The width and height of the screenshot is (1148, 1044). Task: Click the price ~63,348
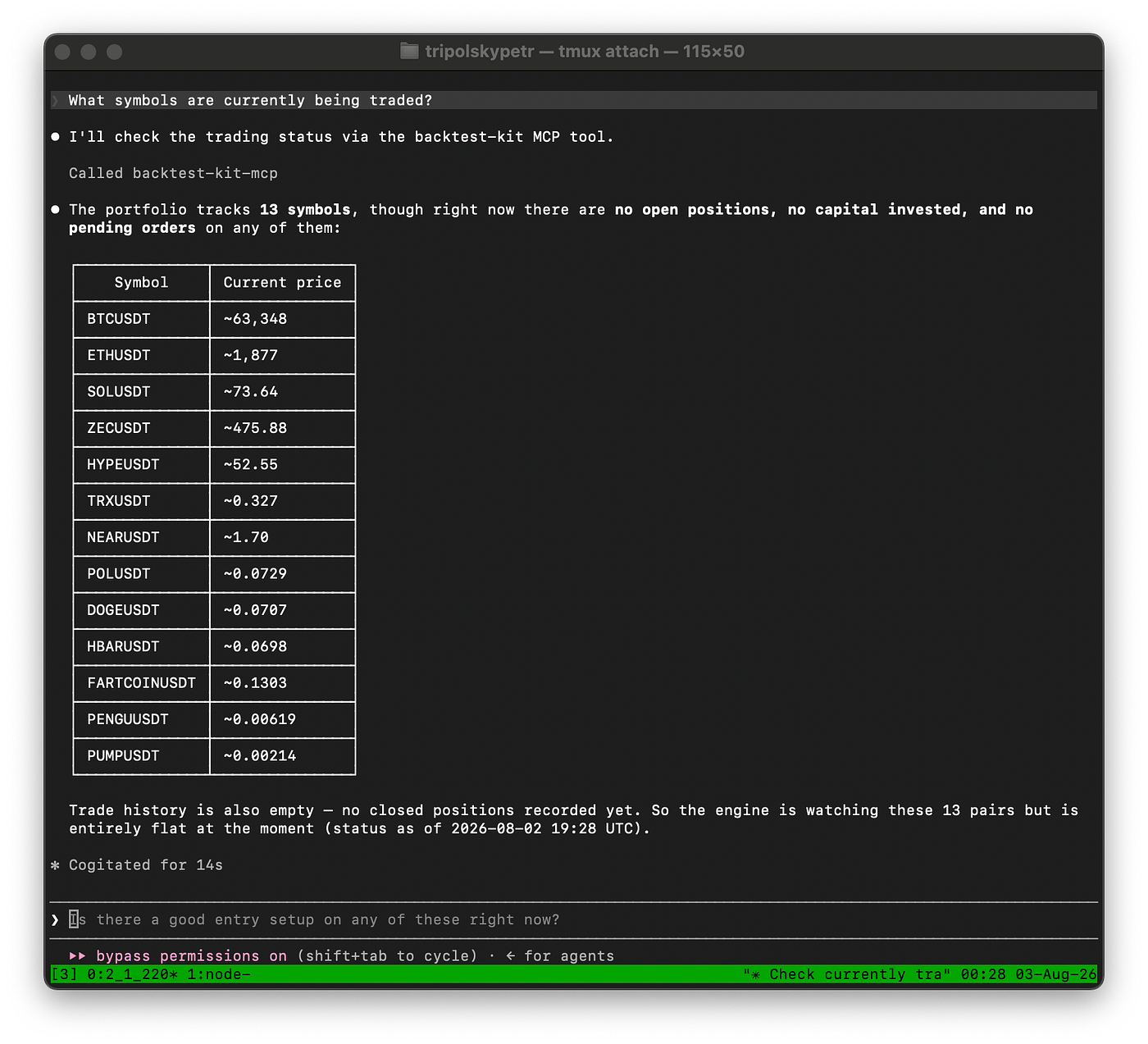[255, 319]
